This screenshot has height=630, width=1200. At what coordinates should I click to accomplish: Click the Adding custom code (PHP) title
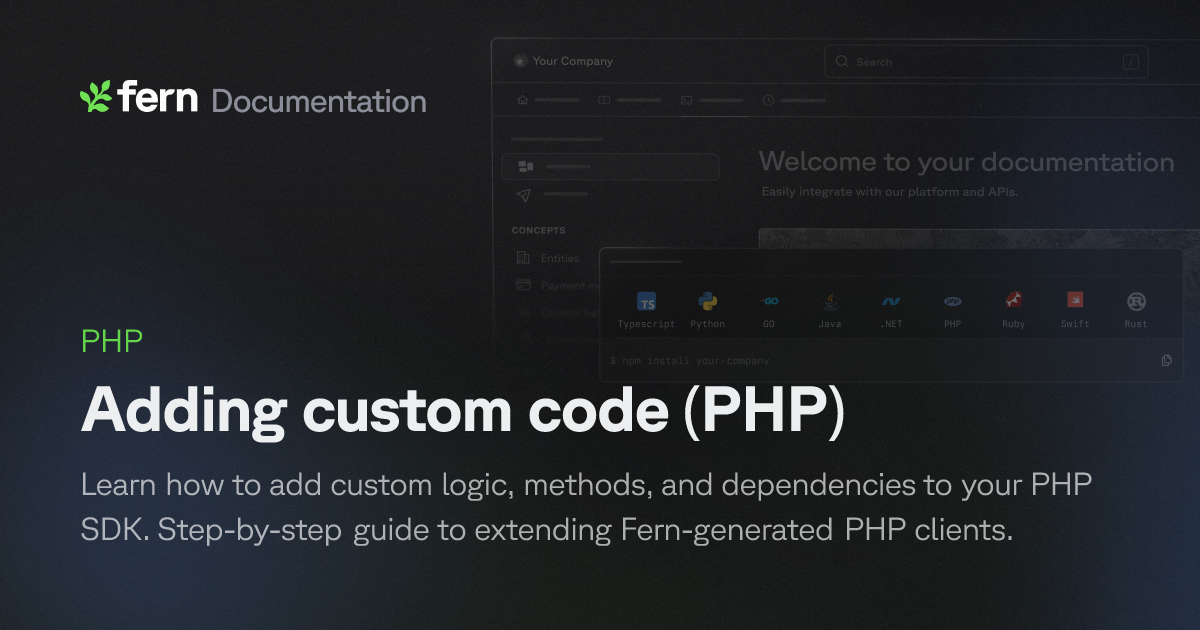pos(463,410)
